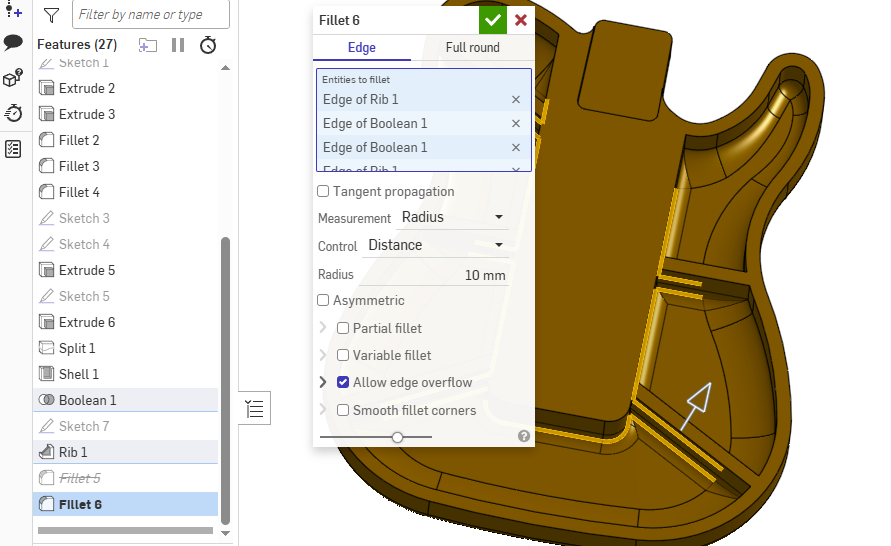Viewport: 891px width, 546px height.
Task: Click the Boolean 1 feature icon
Action: pos(46,400)
